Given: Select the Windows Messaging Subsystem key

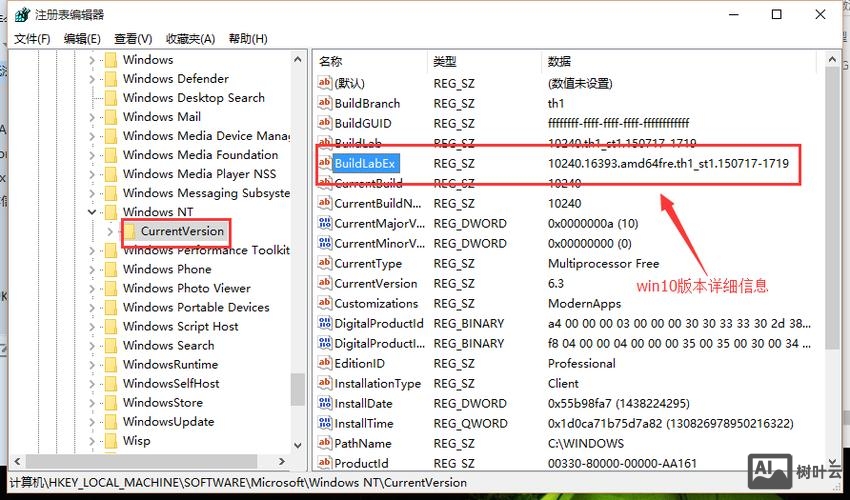Looking at the screenshot, I should coord(206,193).
